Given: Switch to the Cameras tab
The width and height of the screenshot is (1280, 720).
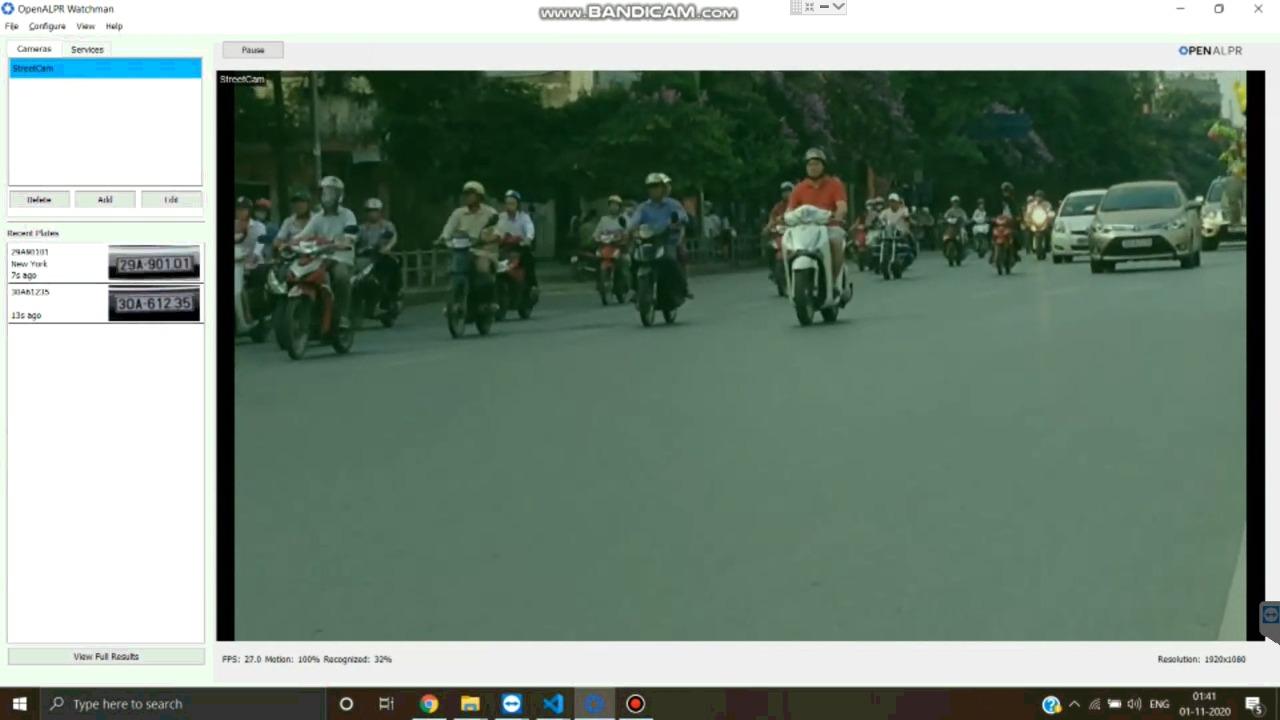Looking at the screenshot, I should point(34,49).
